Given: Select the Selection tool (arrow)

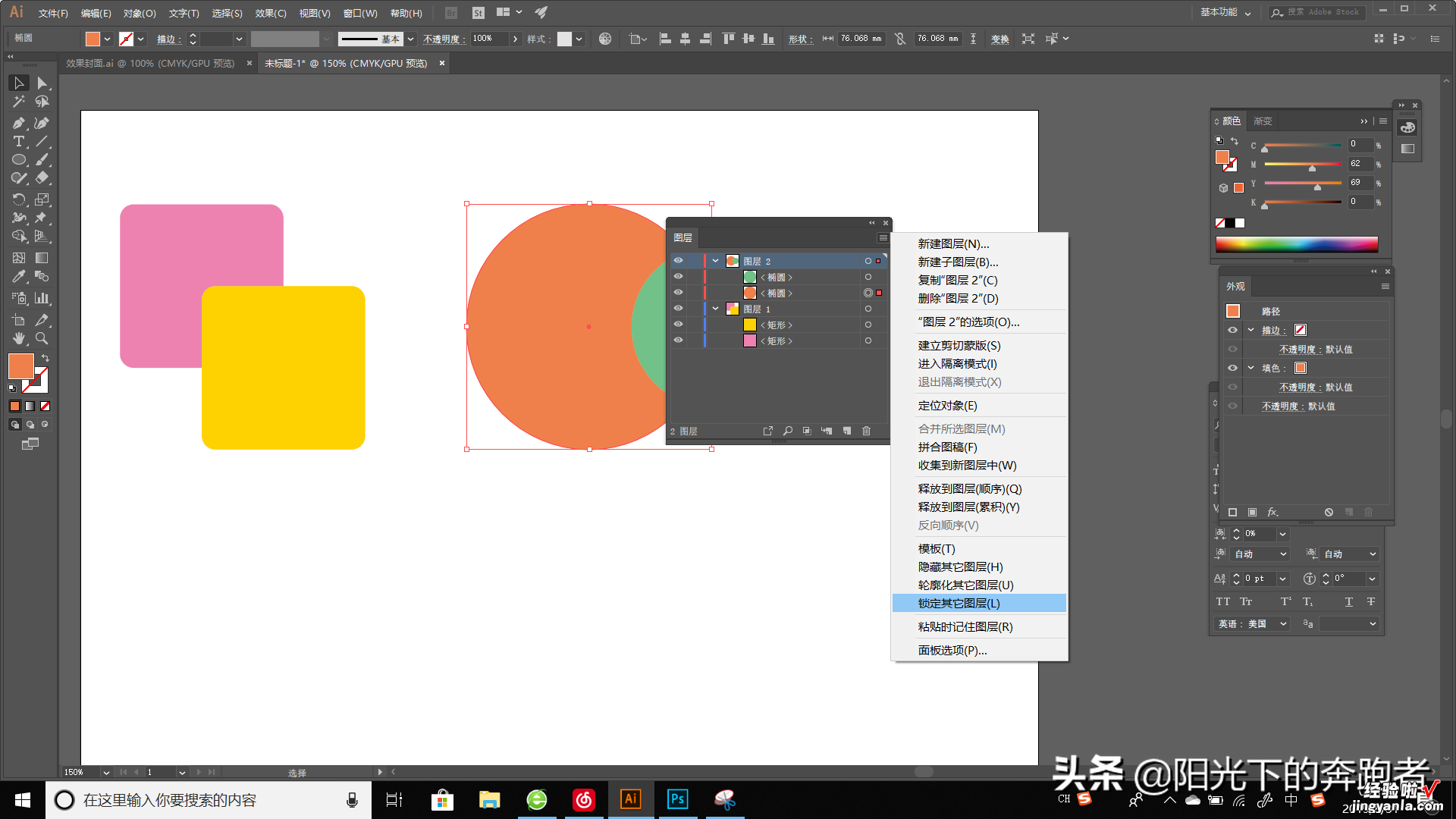Looking at the screenshot, I should pyautogui.click(x=17, y=82).
